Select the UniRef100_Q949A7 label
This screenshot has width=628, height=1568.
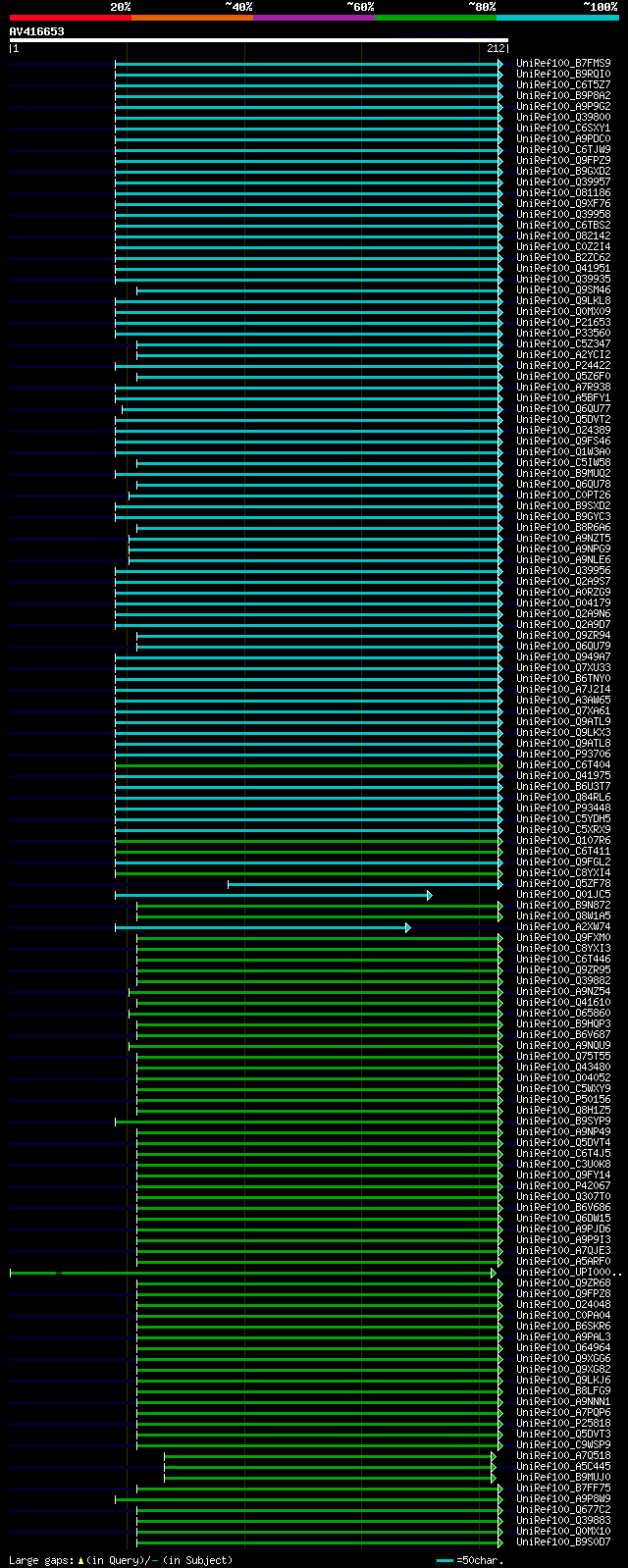tap(563, 656)
